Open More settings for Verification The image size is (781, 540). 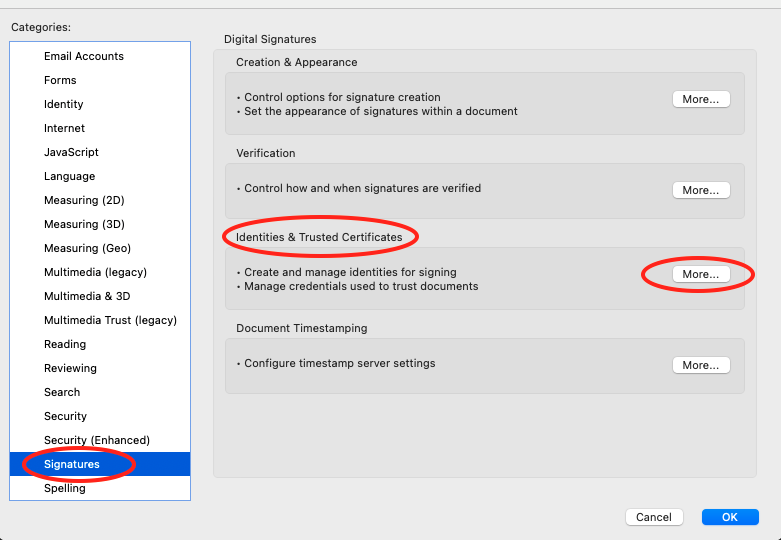(701, 190)
